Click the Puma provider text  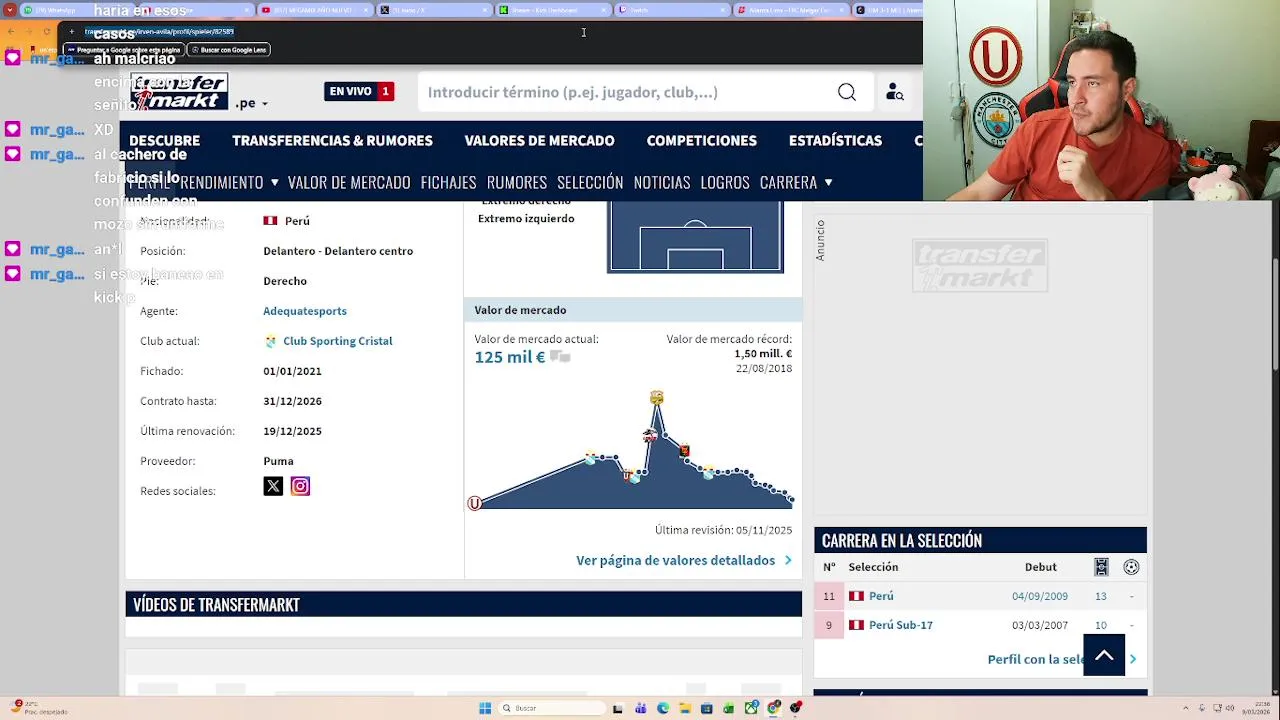(x=278, y=461)
